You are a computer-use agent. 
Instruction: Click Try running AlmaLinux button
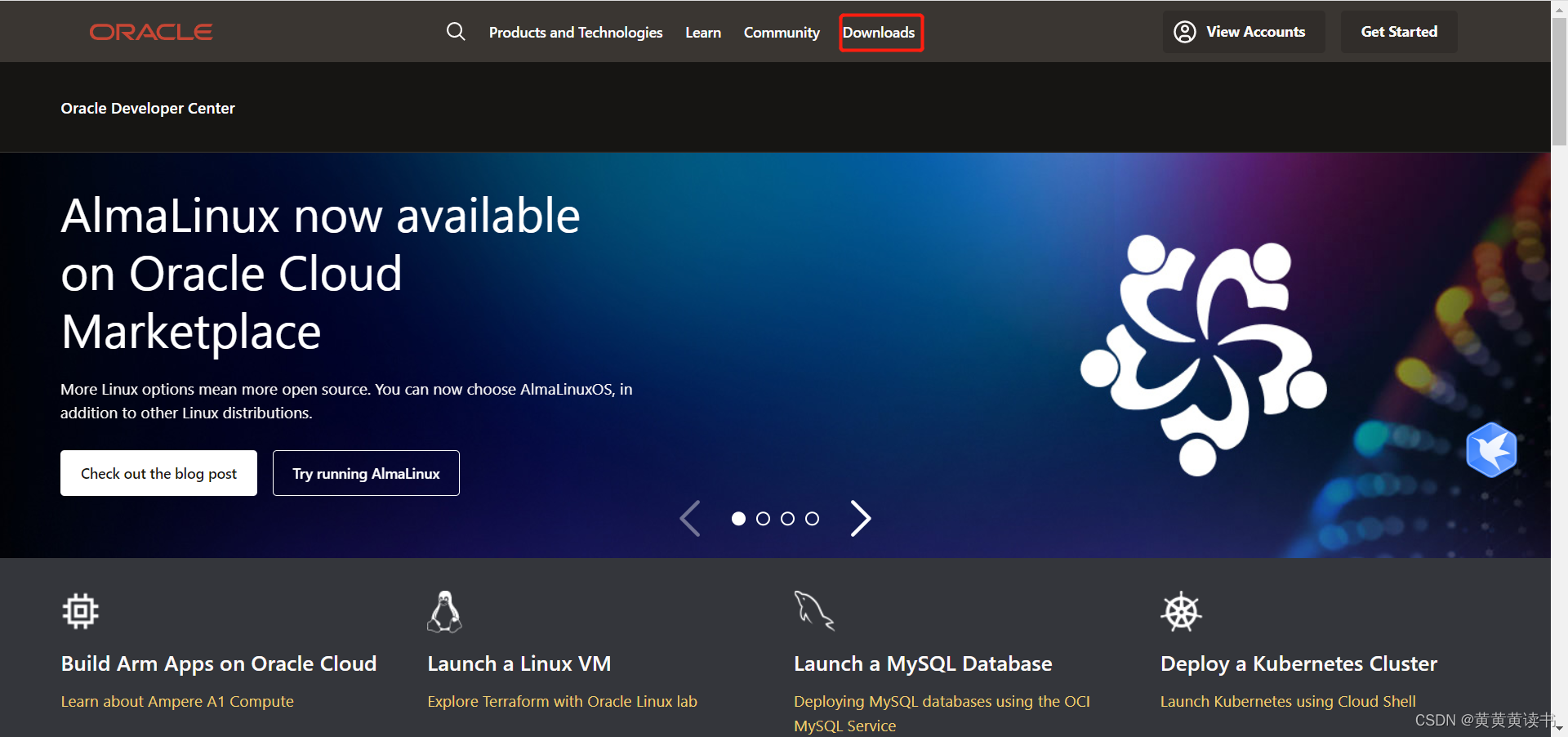(366, 473)
